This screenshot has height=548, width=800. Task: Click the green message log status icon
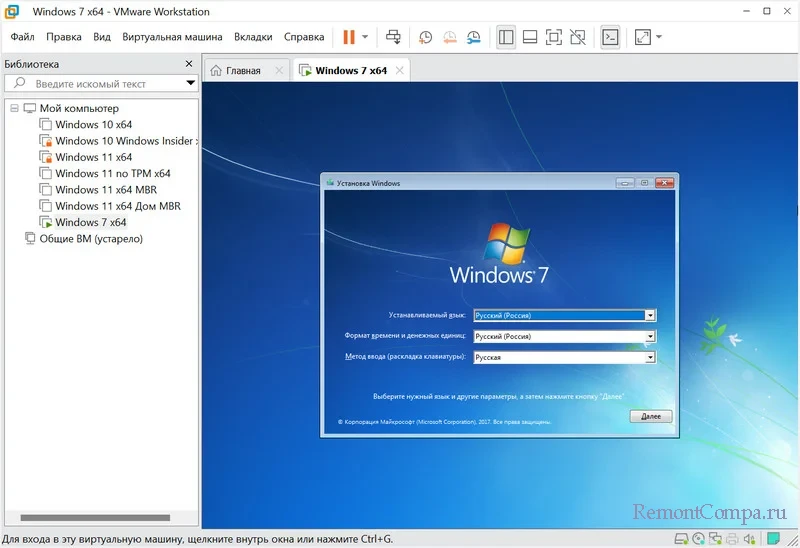click(x=773, y=538)
